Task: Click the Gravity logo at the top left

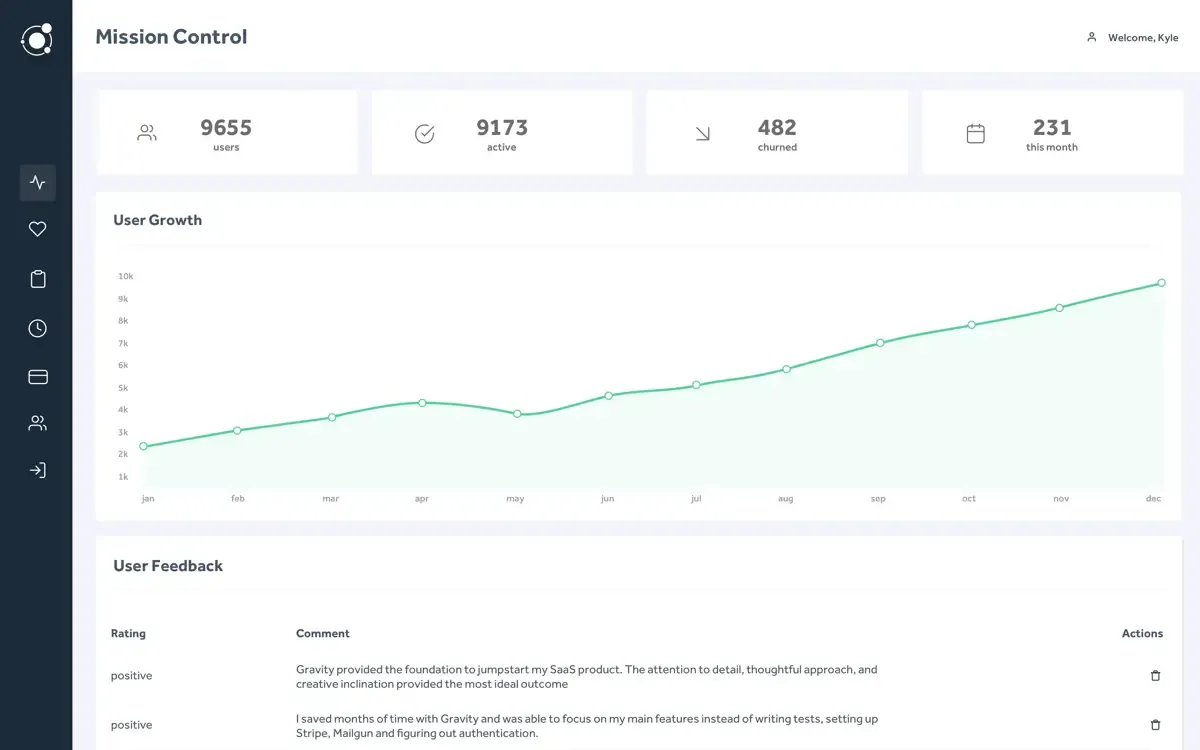Action: click(36, 39)
